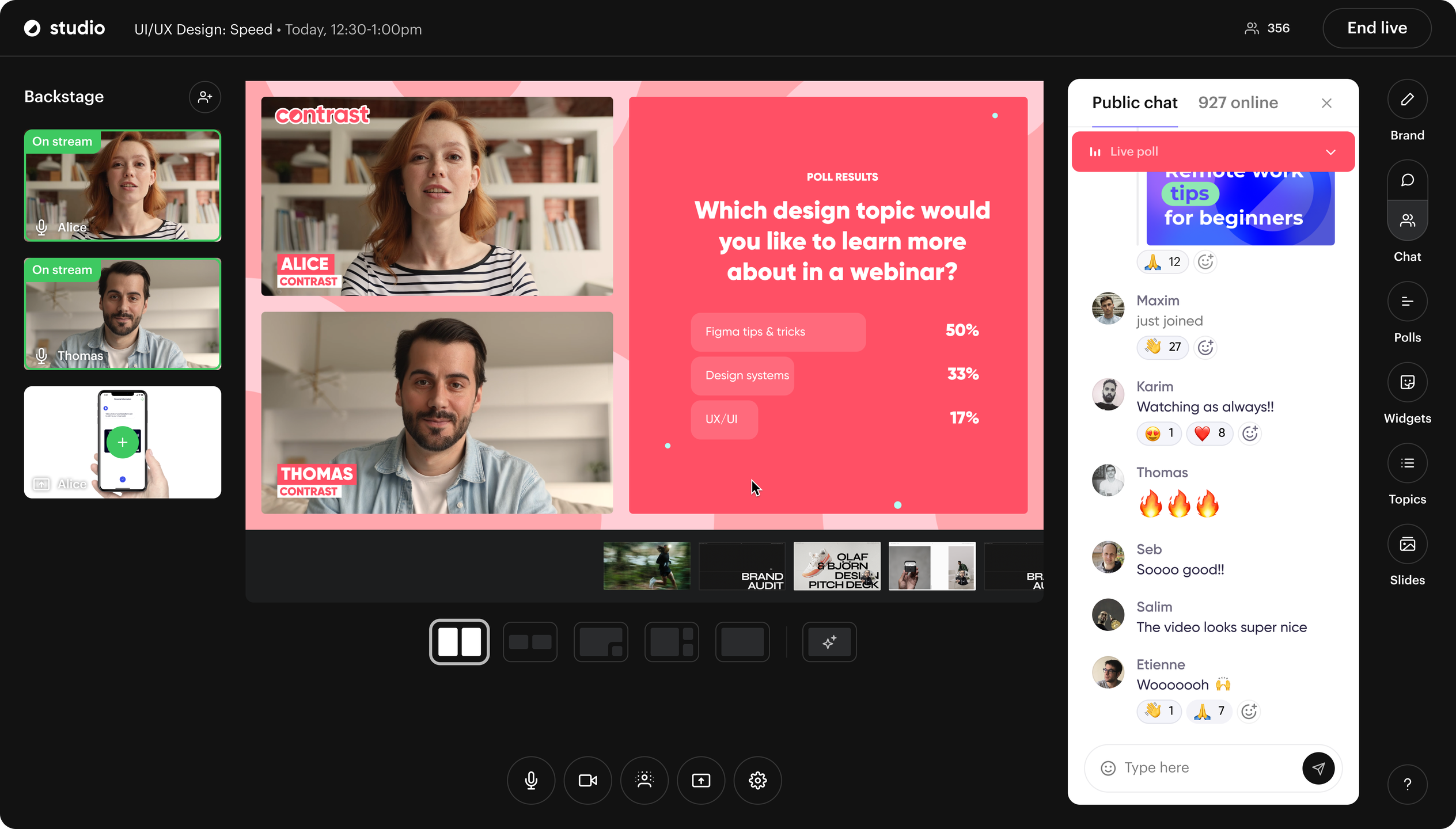
Task: Select the Public chat tab
Action: [x=1134, y=103]
